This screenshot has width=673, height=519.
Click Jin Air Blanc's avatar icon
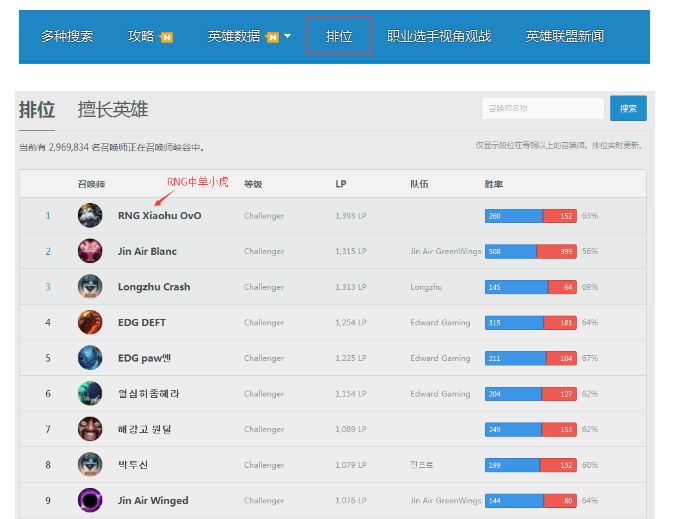(90, 251)
